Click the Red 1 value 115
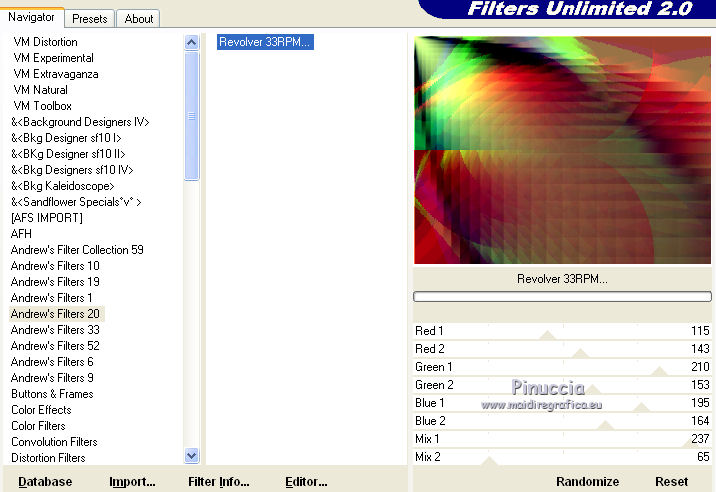This screenshot has width=716, height=492. pyautogui.click(x=700, y=331)
